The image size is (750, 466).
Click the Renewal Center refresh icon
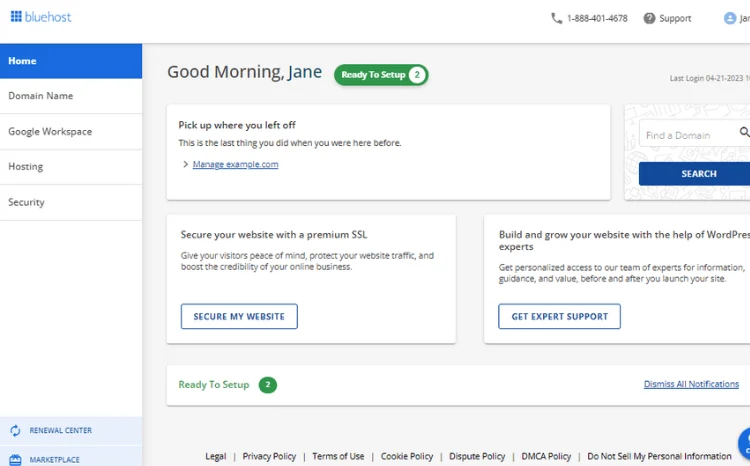[x=15, y=431]
